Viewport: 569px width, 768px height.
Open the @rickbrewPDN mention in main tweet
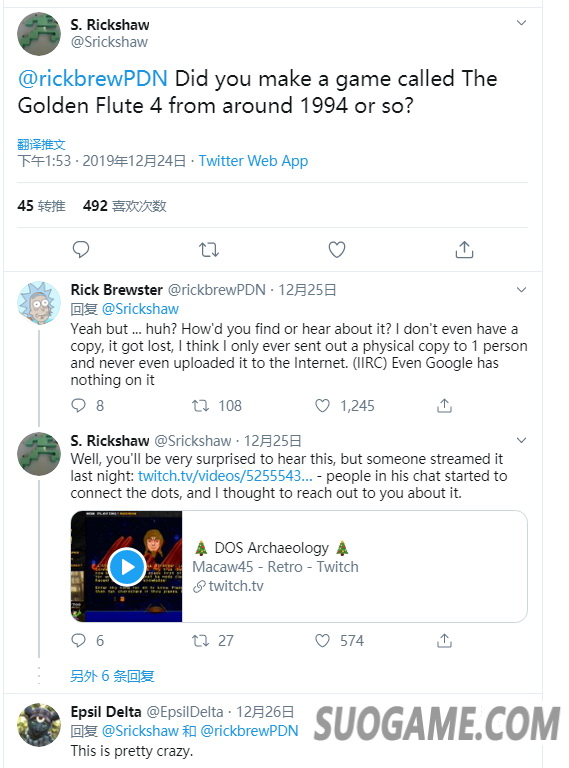pos(93,79)
